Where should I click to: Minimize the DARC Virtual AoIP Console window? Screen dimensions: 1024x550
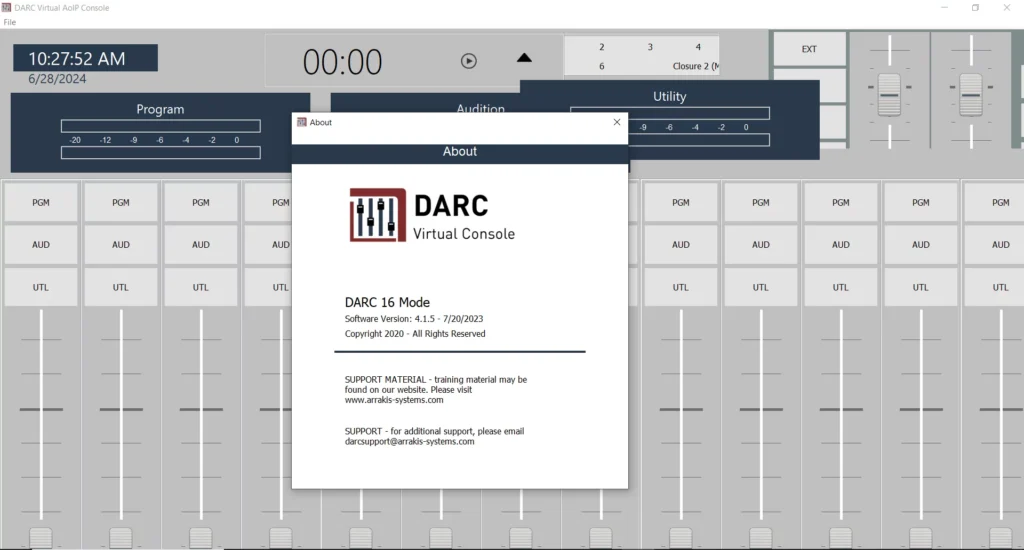coord(944,8)
